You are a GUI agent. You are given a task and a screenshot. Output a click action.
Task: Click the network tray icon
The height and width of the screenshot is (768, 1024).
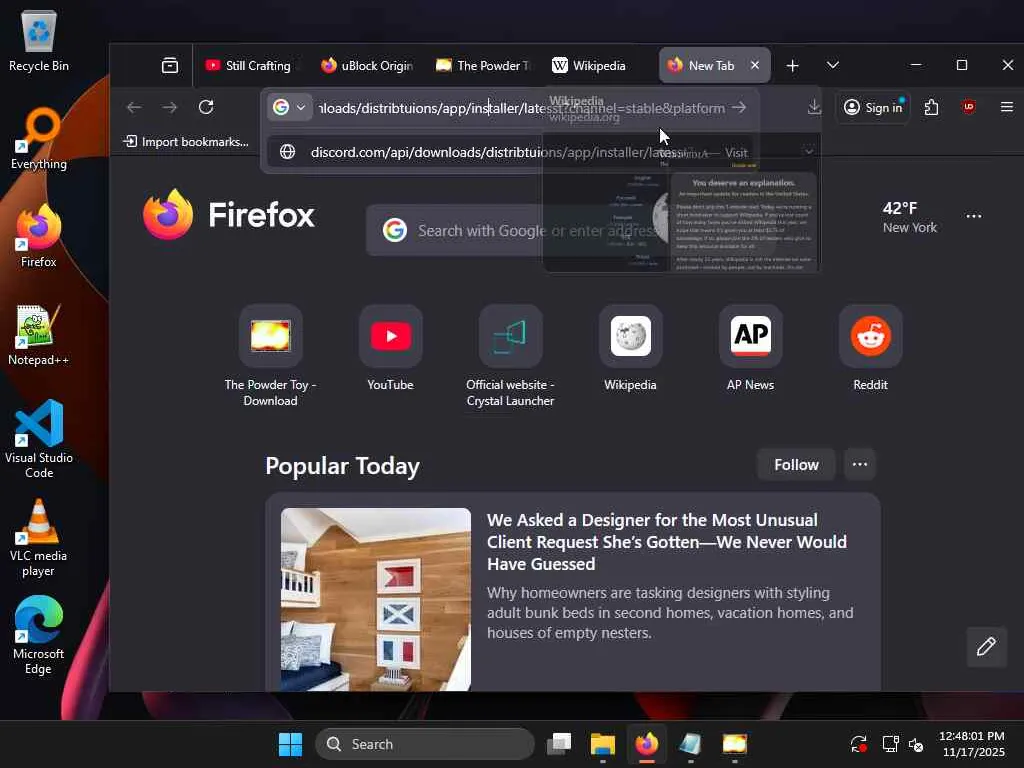(890, 744)
